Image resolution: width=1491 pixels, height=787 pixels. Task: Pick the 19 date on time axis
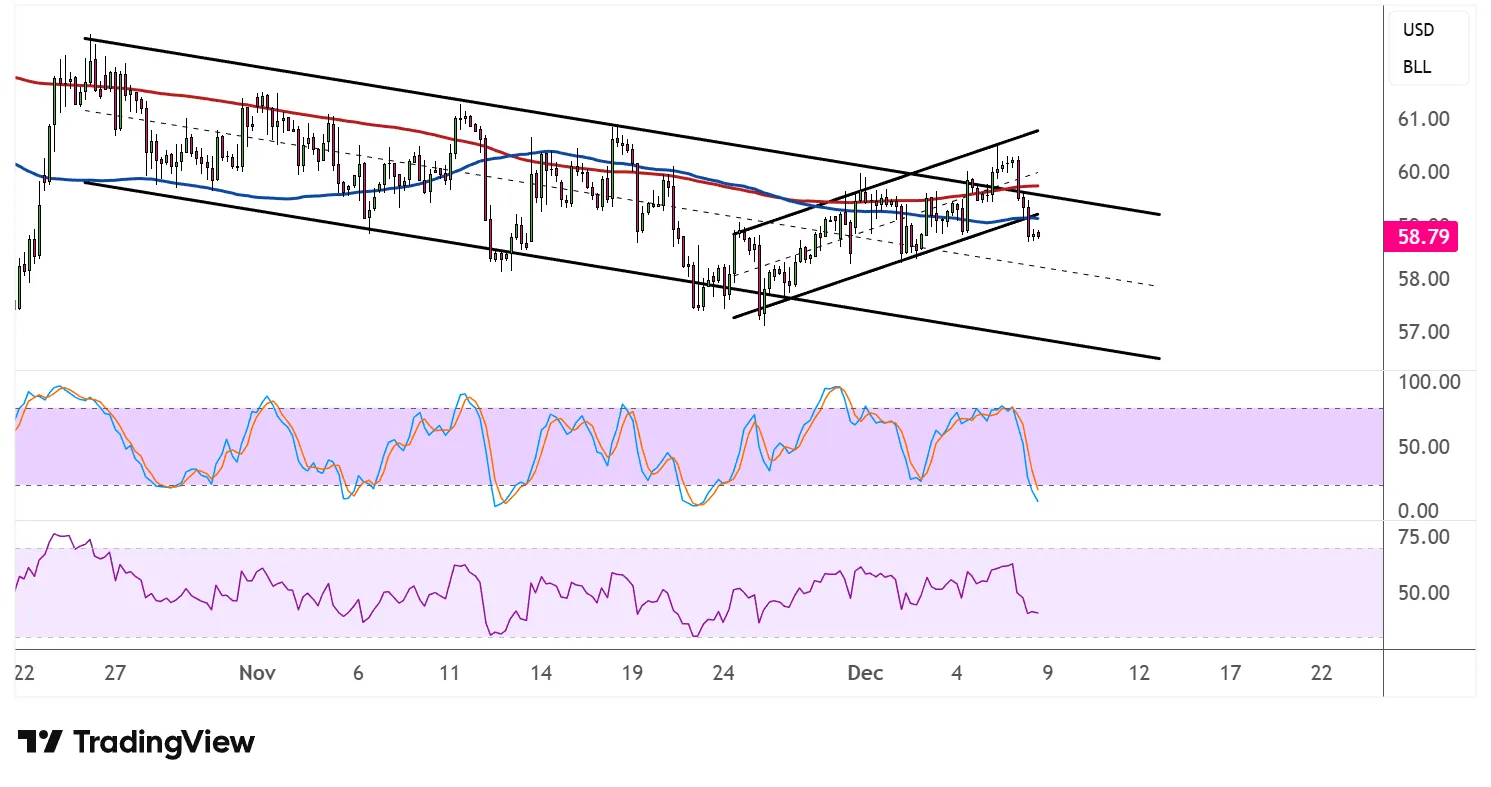pyautogui.click(x=631, y=674)
